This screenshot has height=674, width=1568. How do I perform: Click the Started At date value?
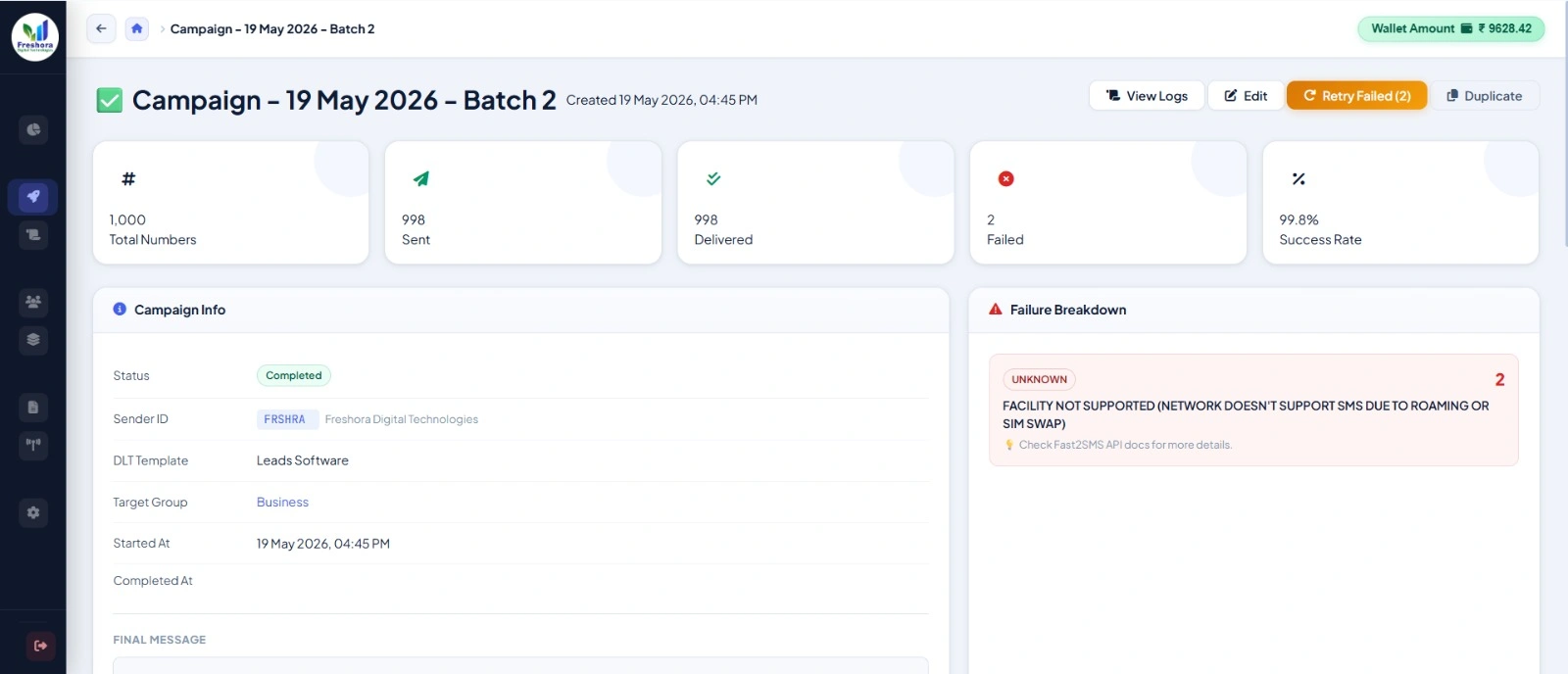[x=323, y=544]
